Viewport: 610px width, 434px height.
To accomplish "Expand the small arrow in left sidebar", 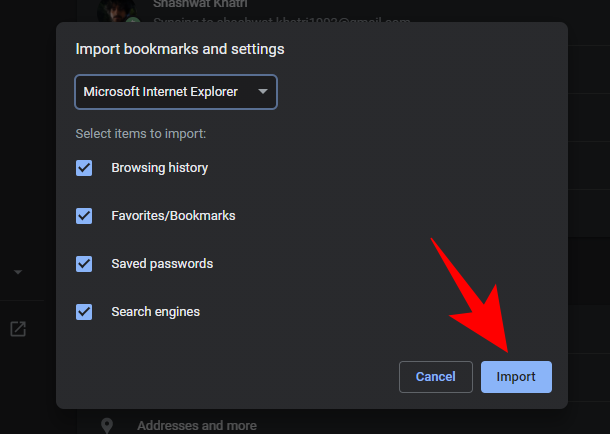I will [x=18, y=271].
